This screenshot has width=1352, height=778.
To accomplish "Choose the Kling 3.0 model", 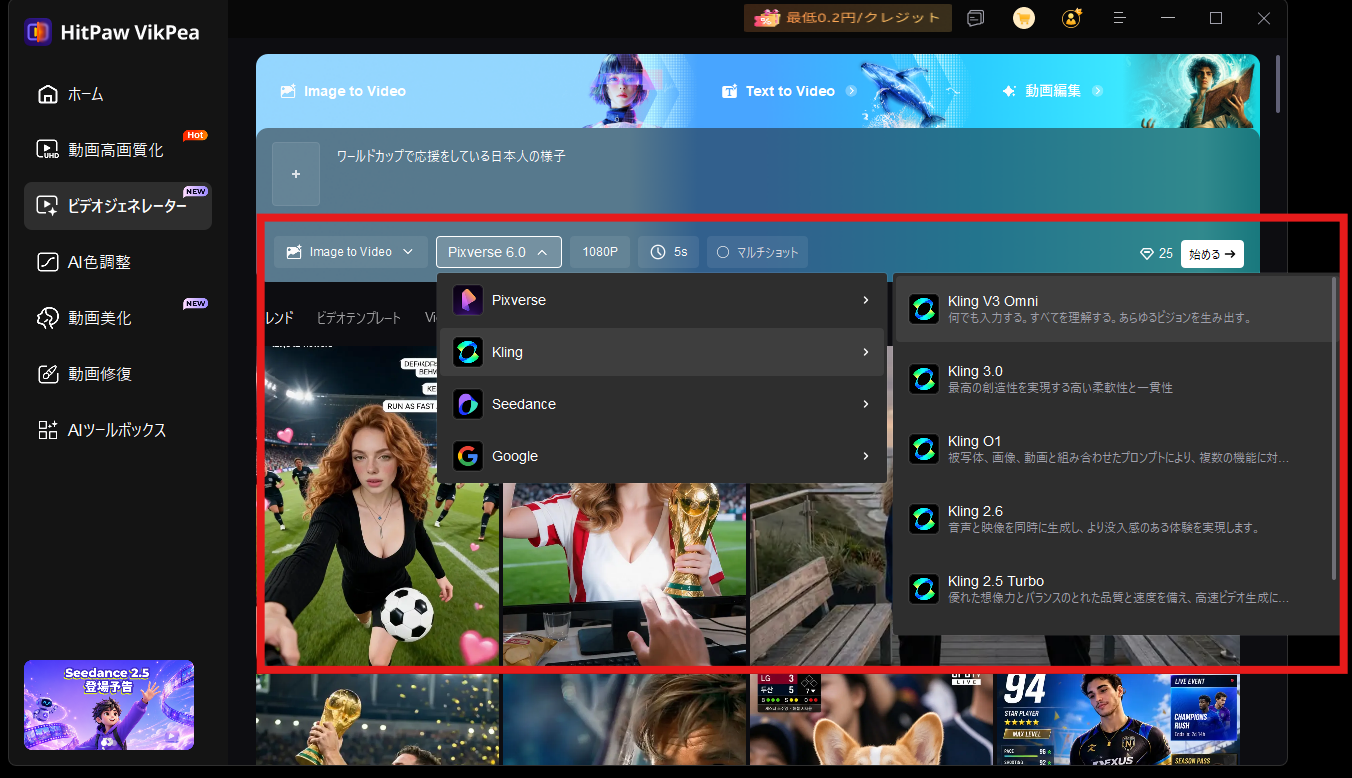I will pyautogui.click(x=1114, y=379).
